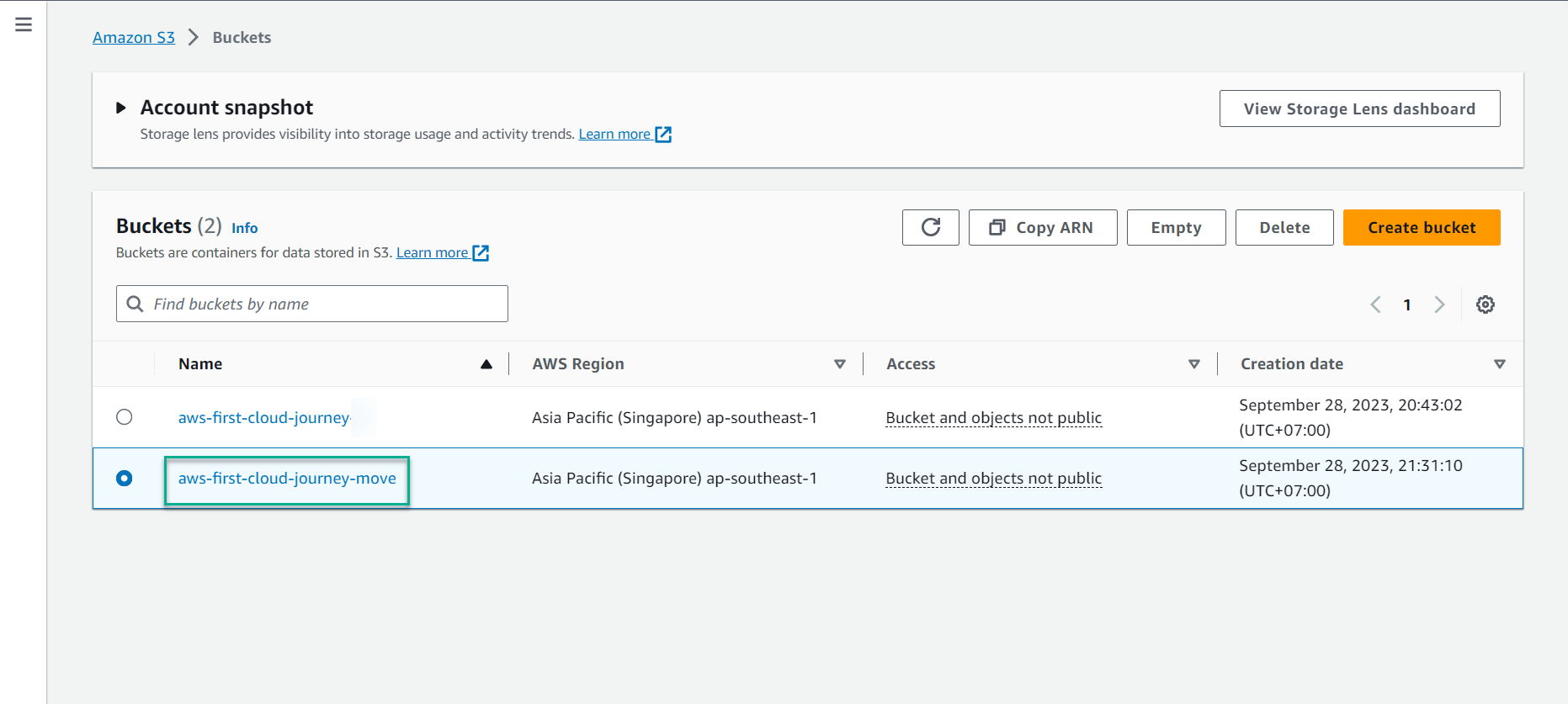Sort by Access column arrow

pos(1194,364)
